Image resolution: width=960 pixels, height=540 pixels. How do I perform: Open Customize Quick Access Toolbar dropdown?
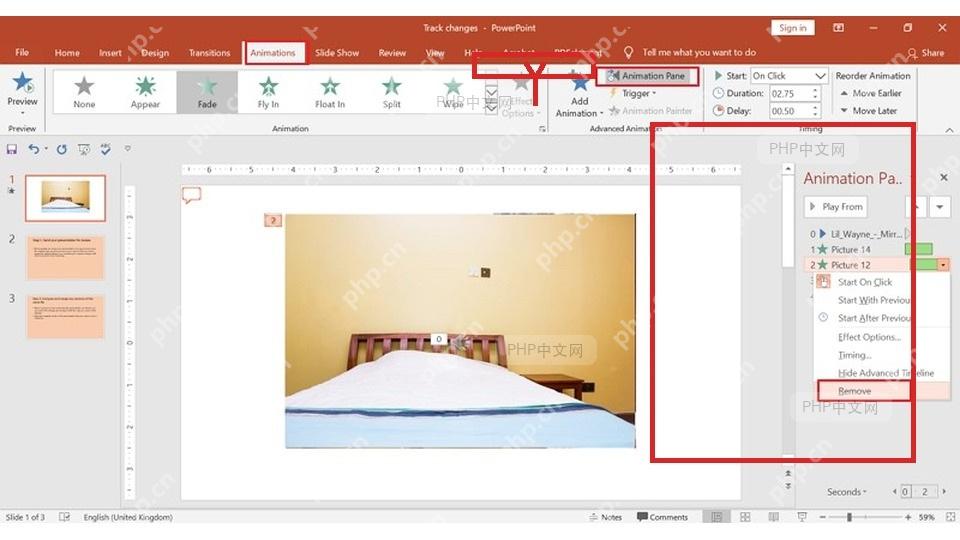(127, 149)
